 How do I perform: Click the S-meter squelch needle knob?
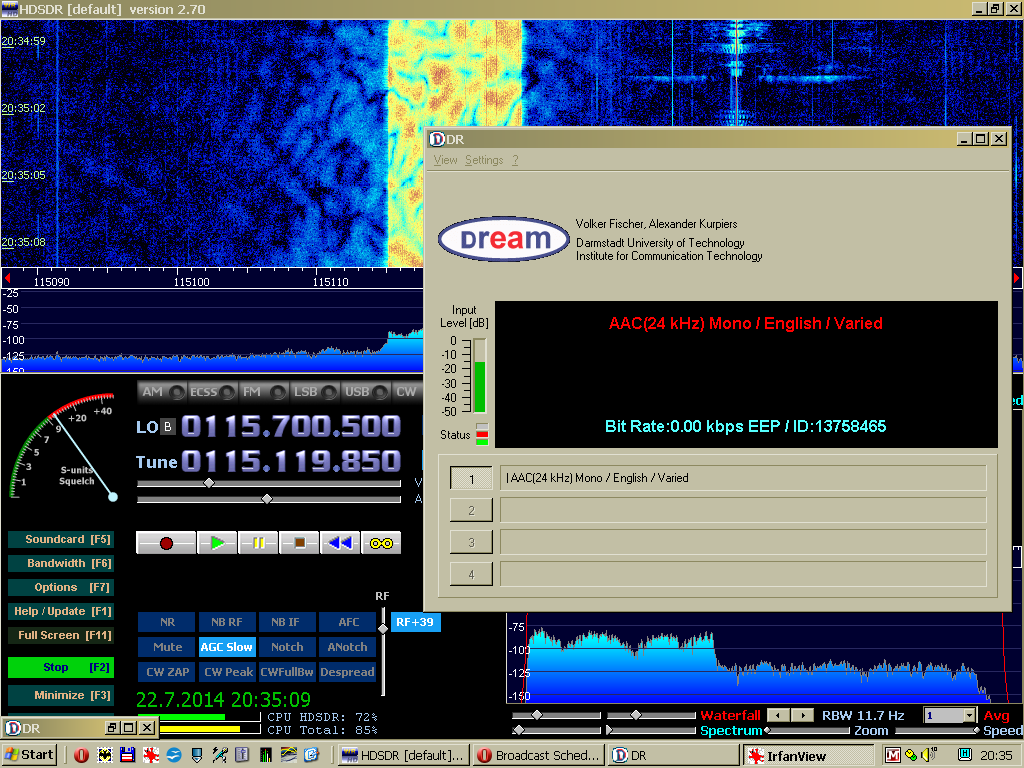113,497
